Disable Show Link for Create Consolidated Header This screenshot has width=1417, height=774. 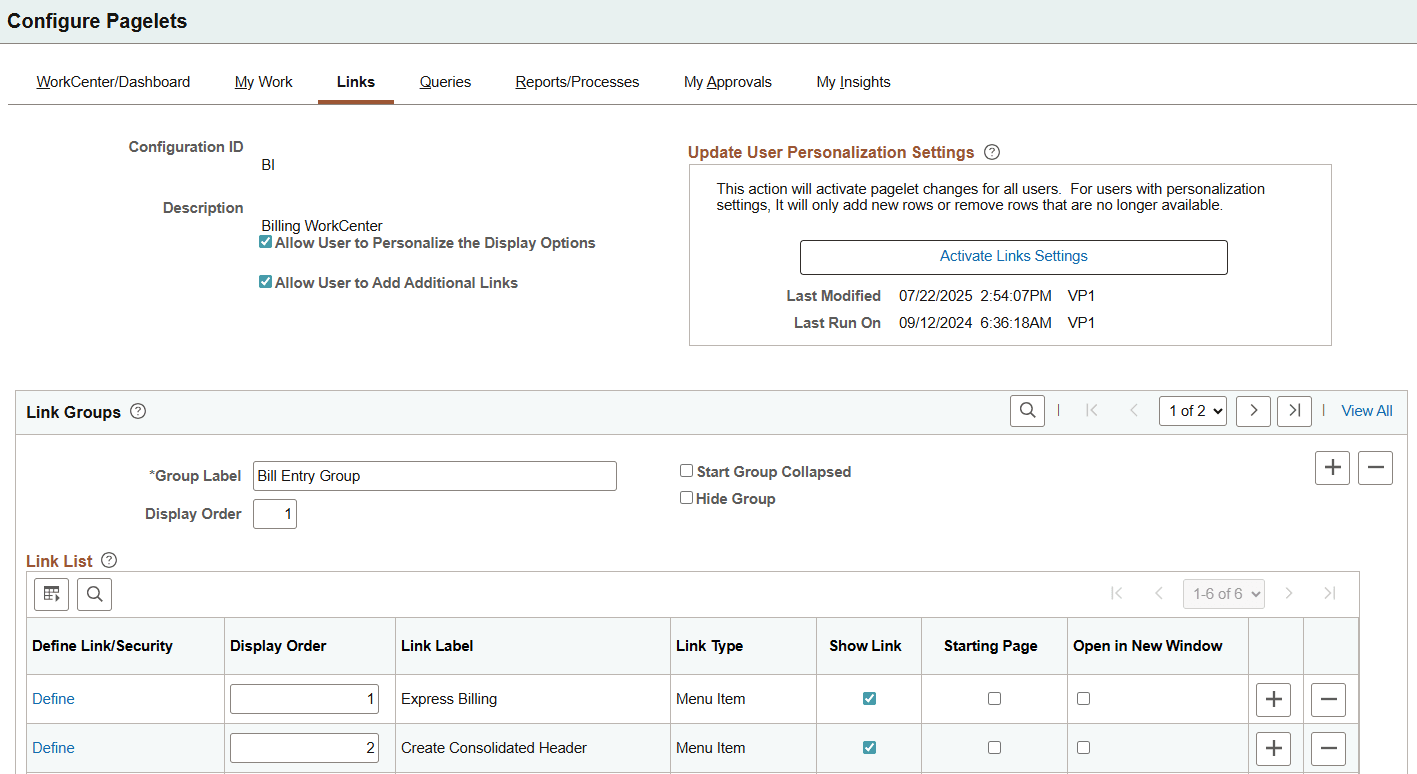(x=868, y=747)
